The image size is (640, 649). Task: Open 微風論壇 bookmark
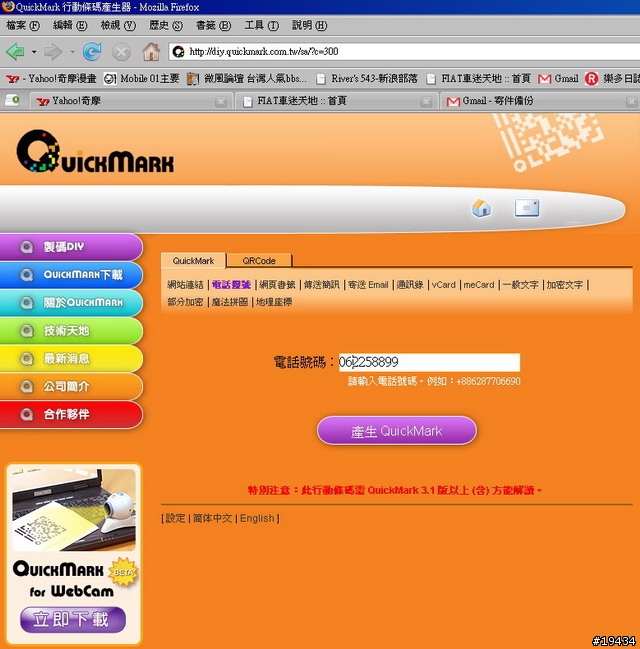(247, 79)
